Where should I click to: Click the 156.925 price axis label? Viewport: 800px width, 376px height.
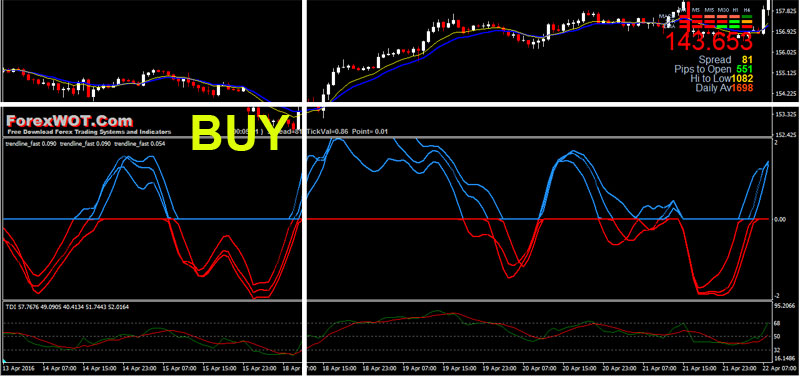[x=786, y=31]
